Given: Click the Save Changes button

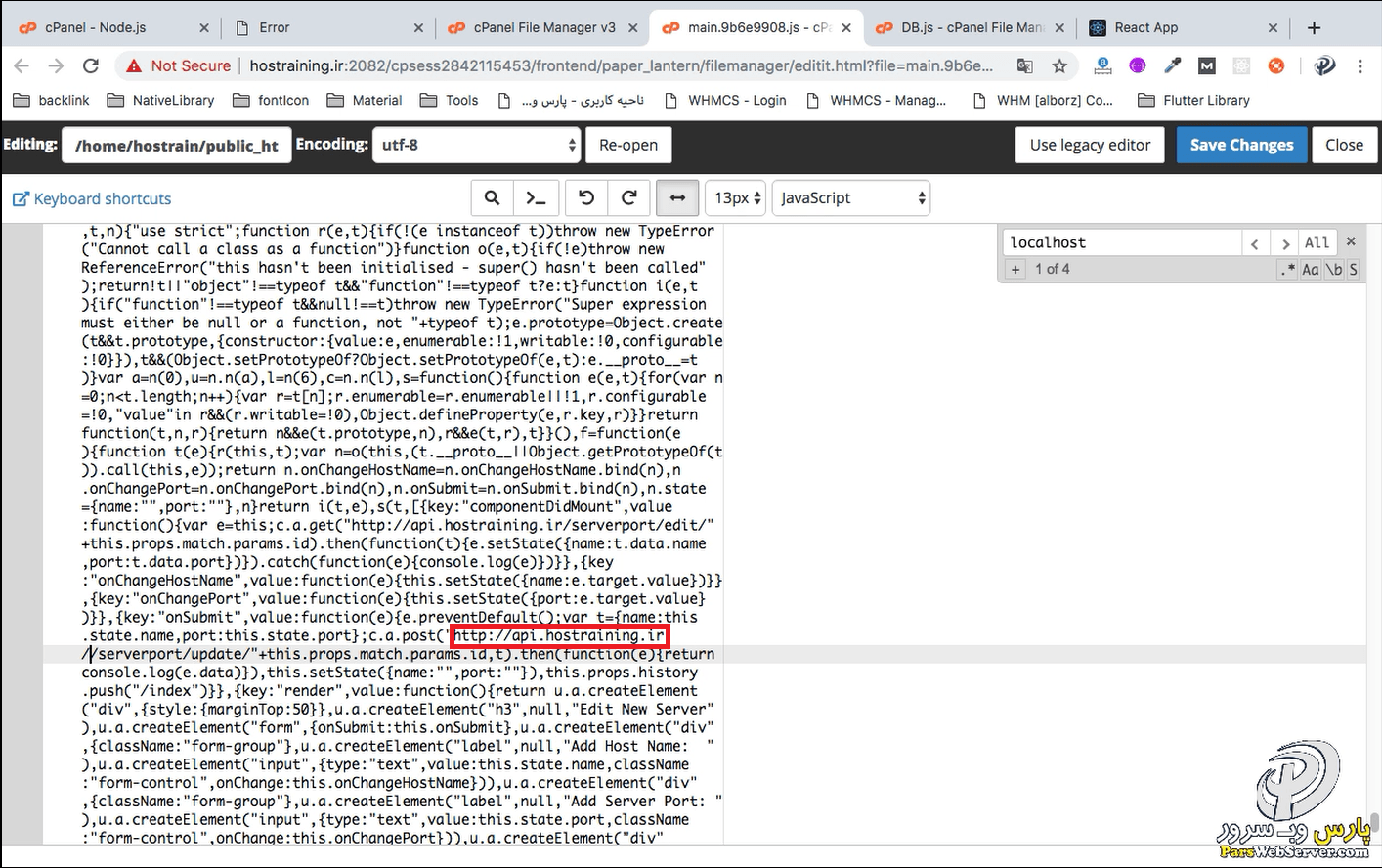Looking at the screenshot, I should [1241, 145].
